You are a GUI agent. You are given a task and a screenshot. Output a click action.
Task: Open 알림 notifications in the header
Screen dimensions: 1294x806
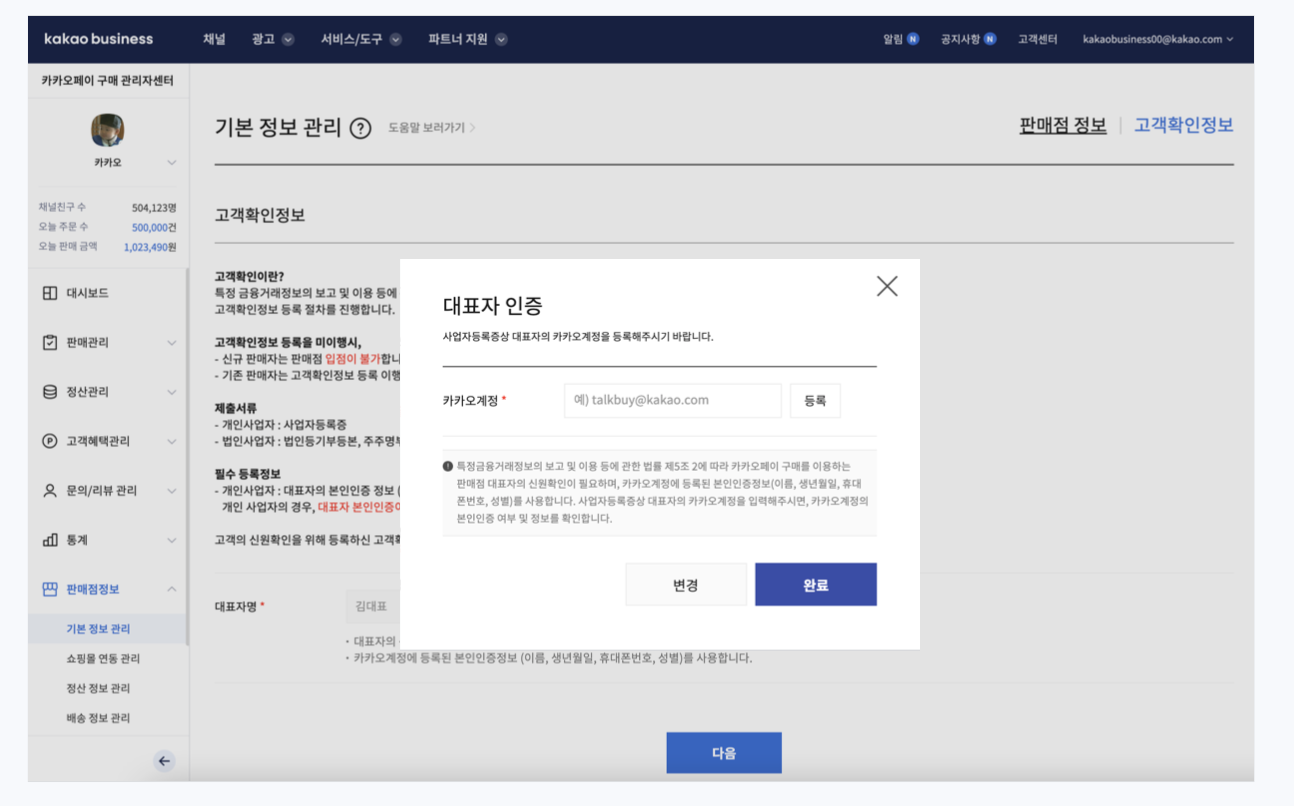[x=901, y=39]
